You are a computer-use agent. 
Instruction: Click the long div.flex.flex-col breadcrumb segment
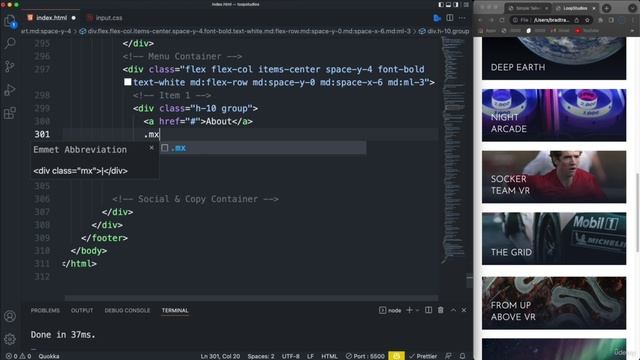[x=245, y=31]
